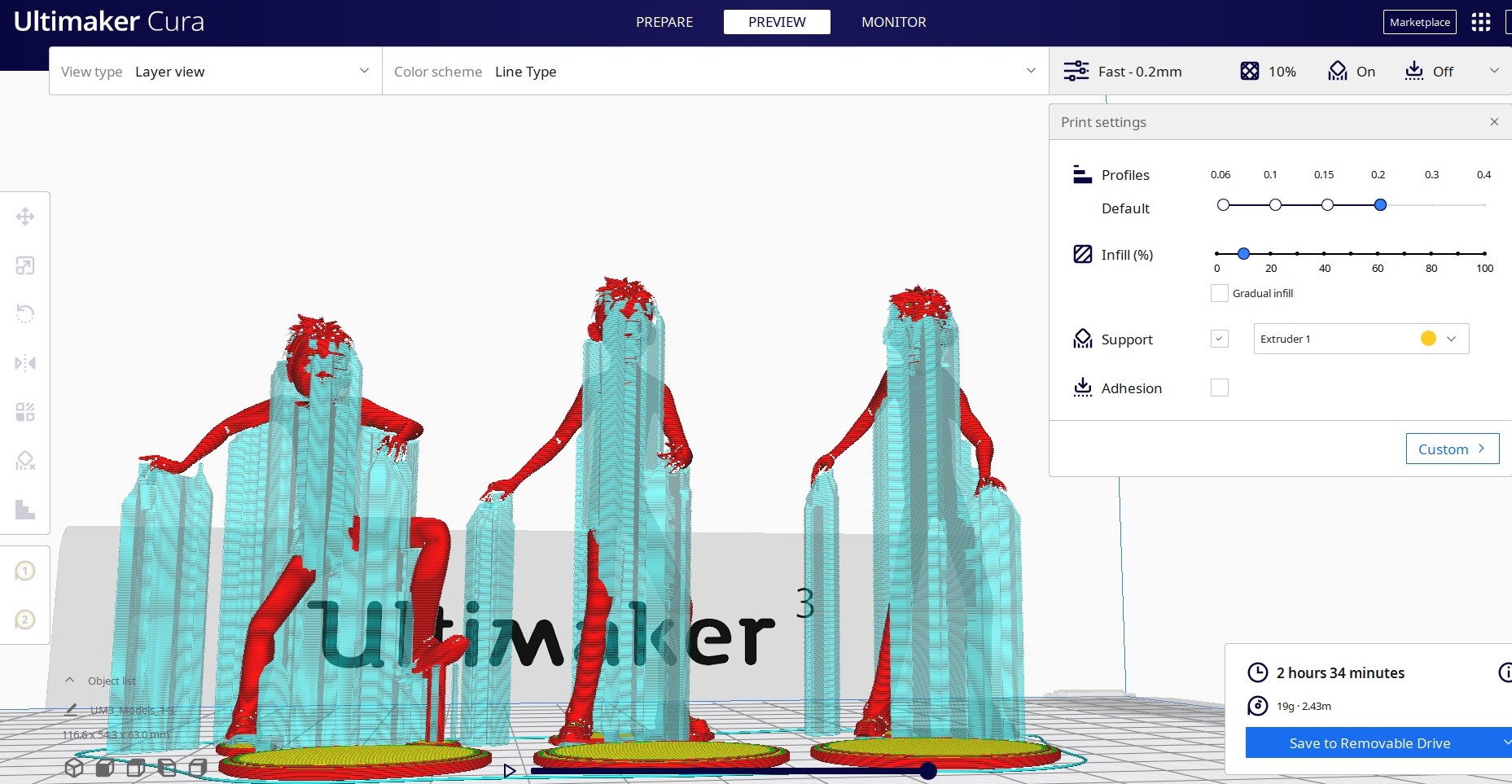
Task: Click Save to Removable Drive button
Action: pyautogui.click(x=1370, y=743)
